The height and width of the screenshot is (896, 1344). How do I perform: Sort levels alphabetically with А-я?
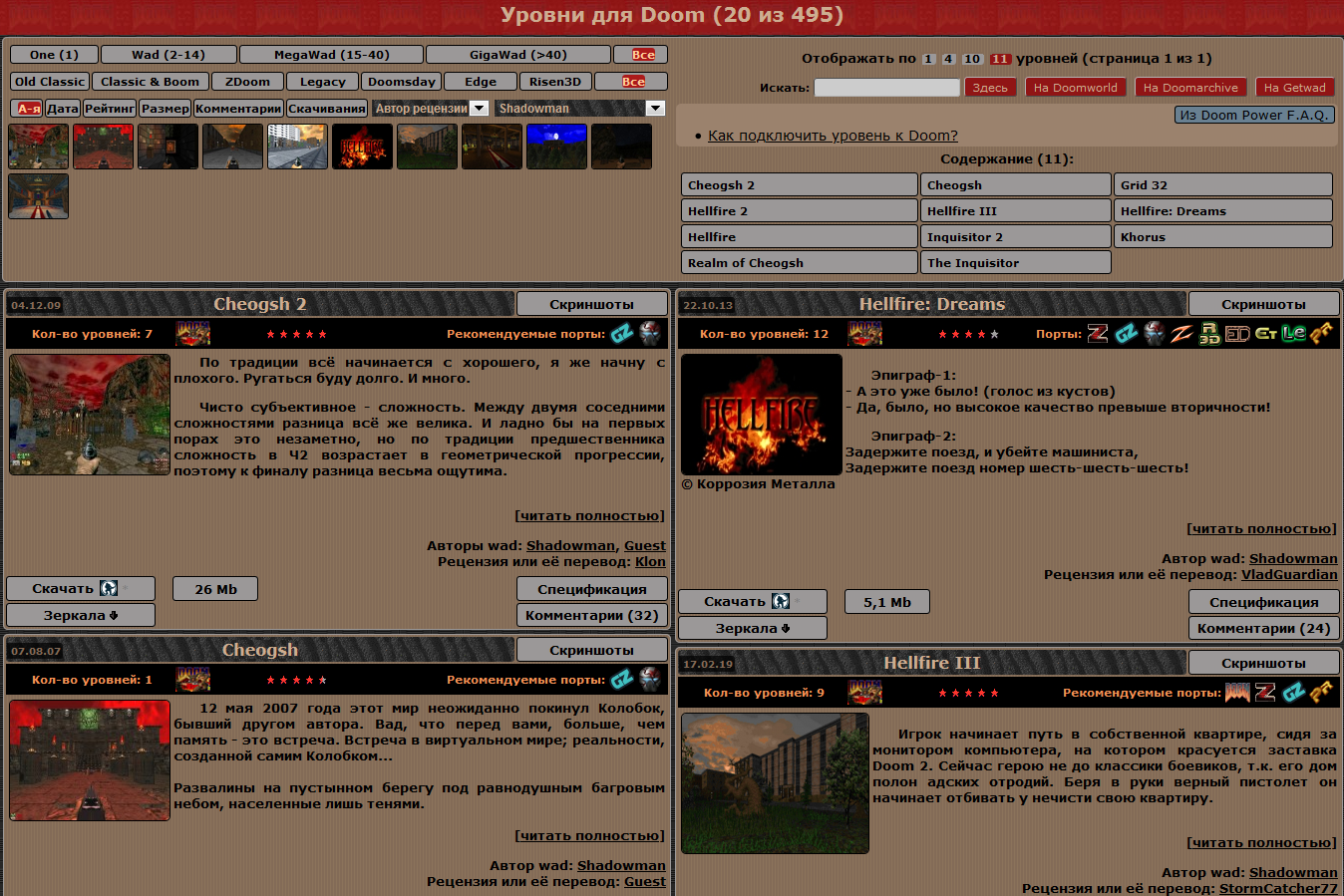pyautogui.click(x=28, y=108)
